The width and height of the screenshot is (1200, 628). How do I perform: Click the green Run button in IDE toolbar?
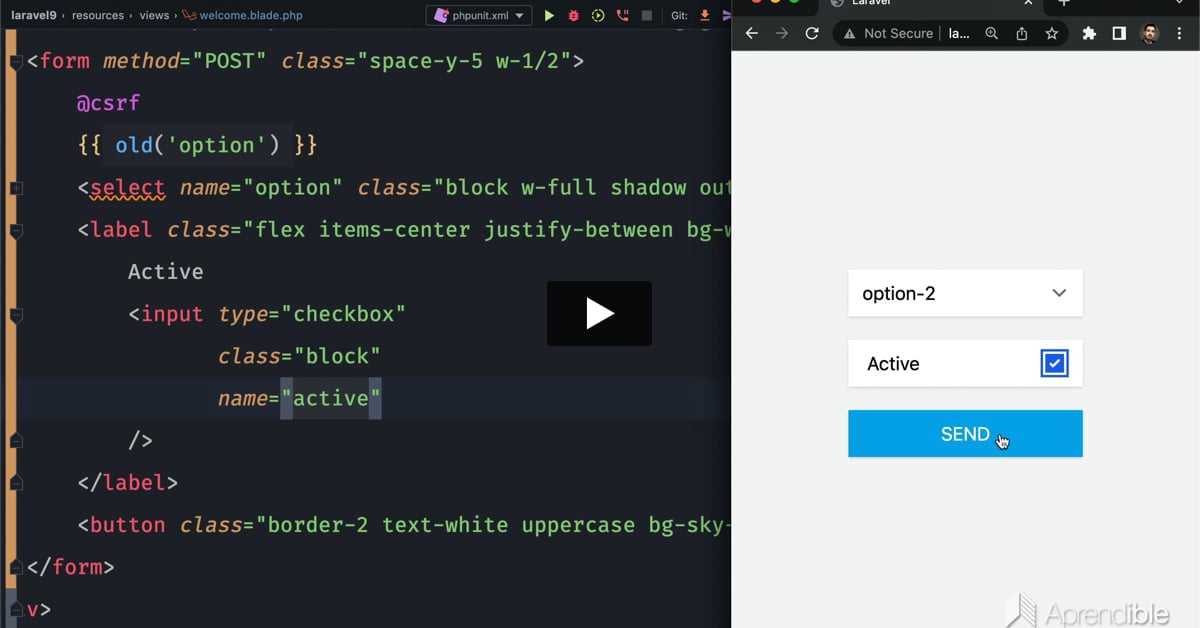pyautogui.click(x=549, y=15)
